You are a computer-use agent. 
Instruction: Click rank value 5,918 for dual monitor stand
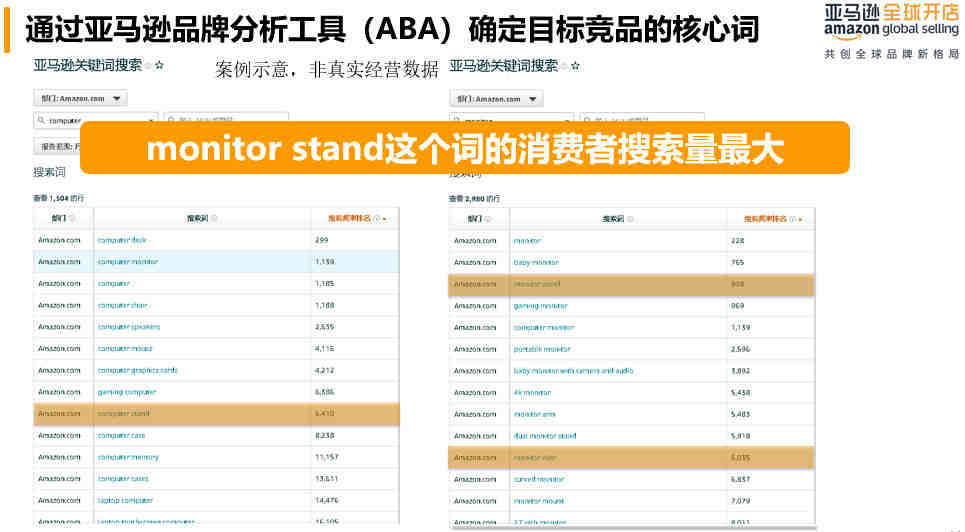(x=740, y=436)
